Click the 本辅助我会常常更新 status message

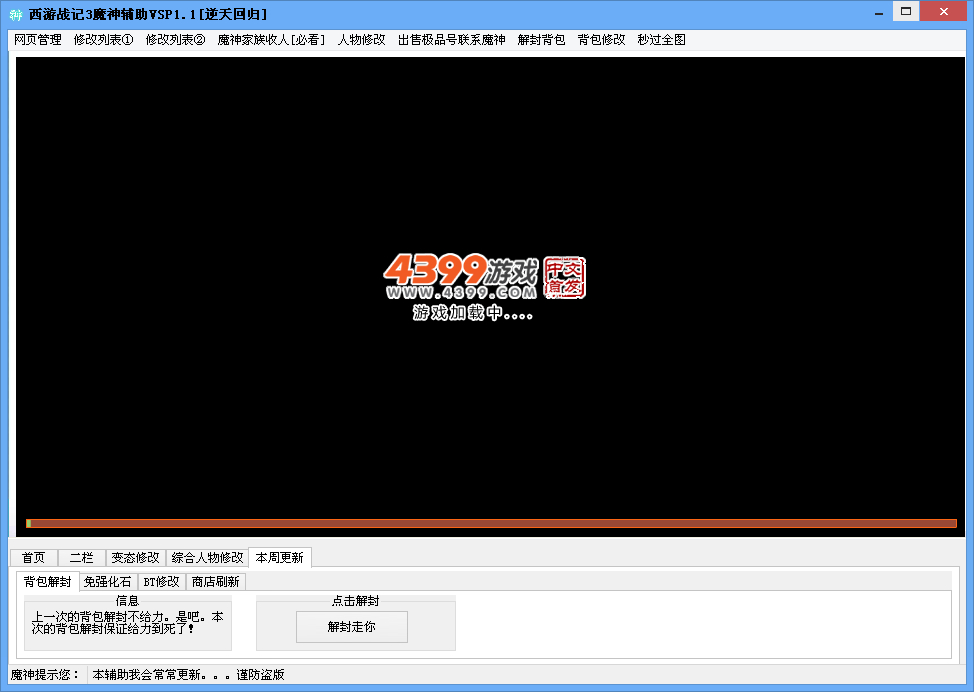click(x=188, y=675)
